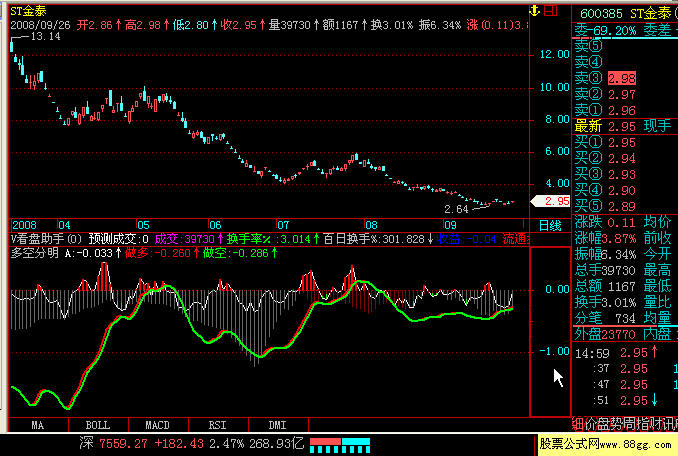Click the 卖① ask price 2.96

(622, 110)
